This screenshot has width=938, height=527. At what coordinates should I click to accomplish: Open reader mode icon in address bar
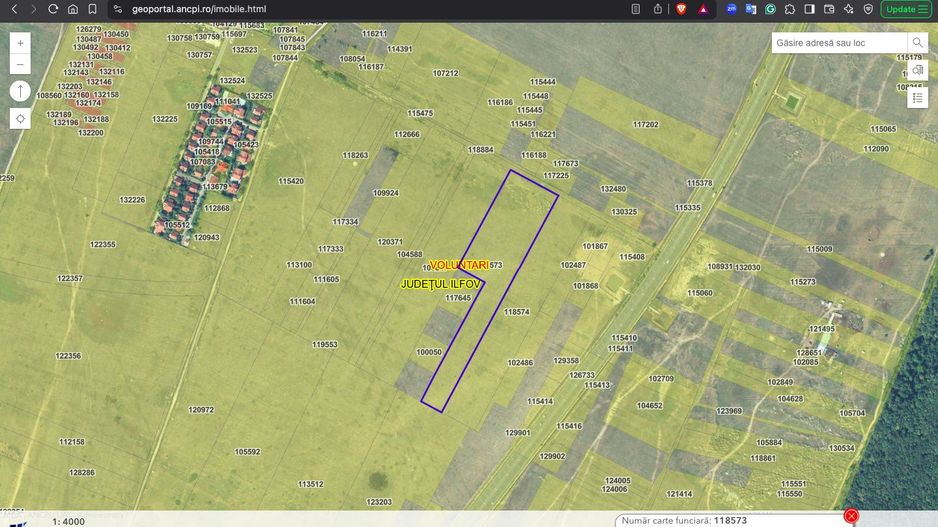coord(636,9)
